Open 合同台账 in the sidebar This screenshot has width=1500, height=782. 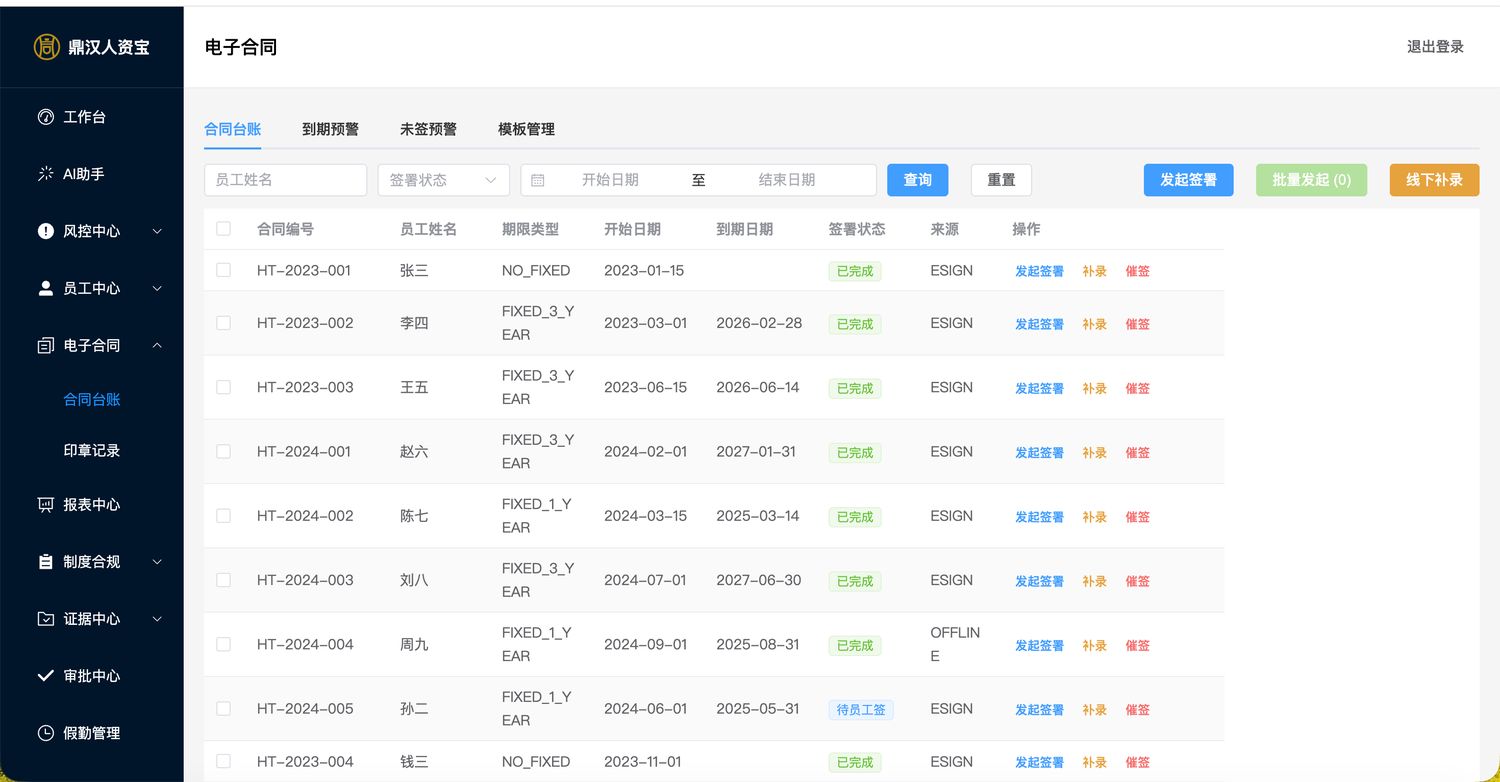click(92, 399)
